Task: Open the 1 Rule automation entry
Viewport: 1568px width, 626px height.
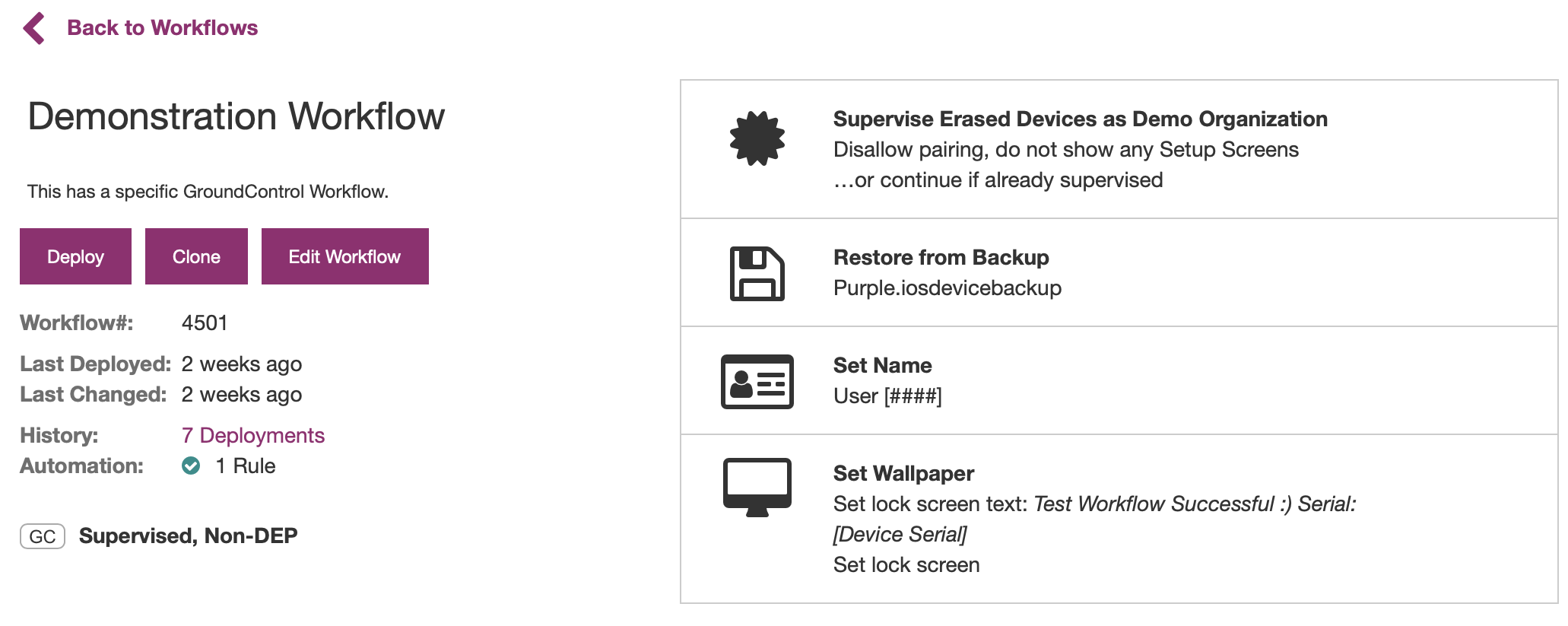Action: pos(245,466)
